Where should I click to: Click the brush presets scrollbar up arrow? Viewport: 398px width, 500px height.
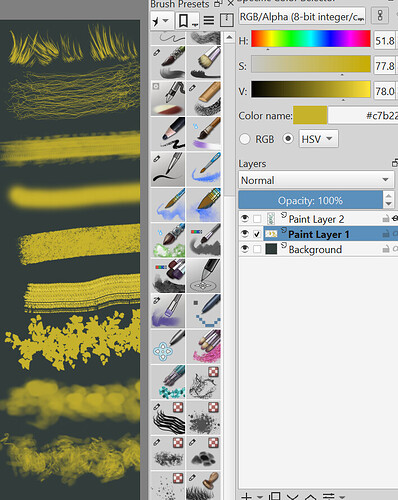click(x=229, y=37)
